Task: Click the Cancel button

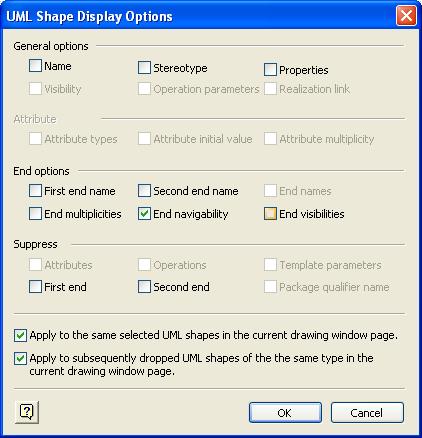Action: 367,413
